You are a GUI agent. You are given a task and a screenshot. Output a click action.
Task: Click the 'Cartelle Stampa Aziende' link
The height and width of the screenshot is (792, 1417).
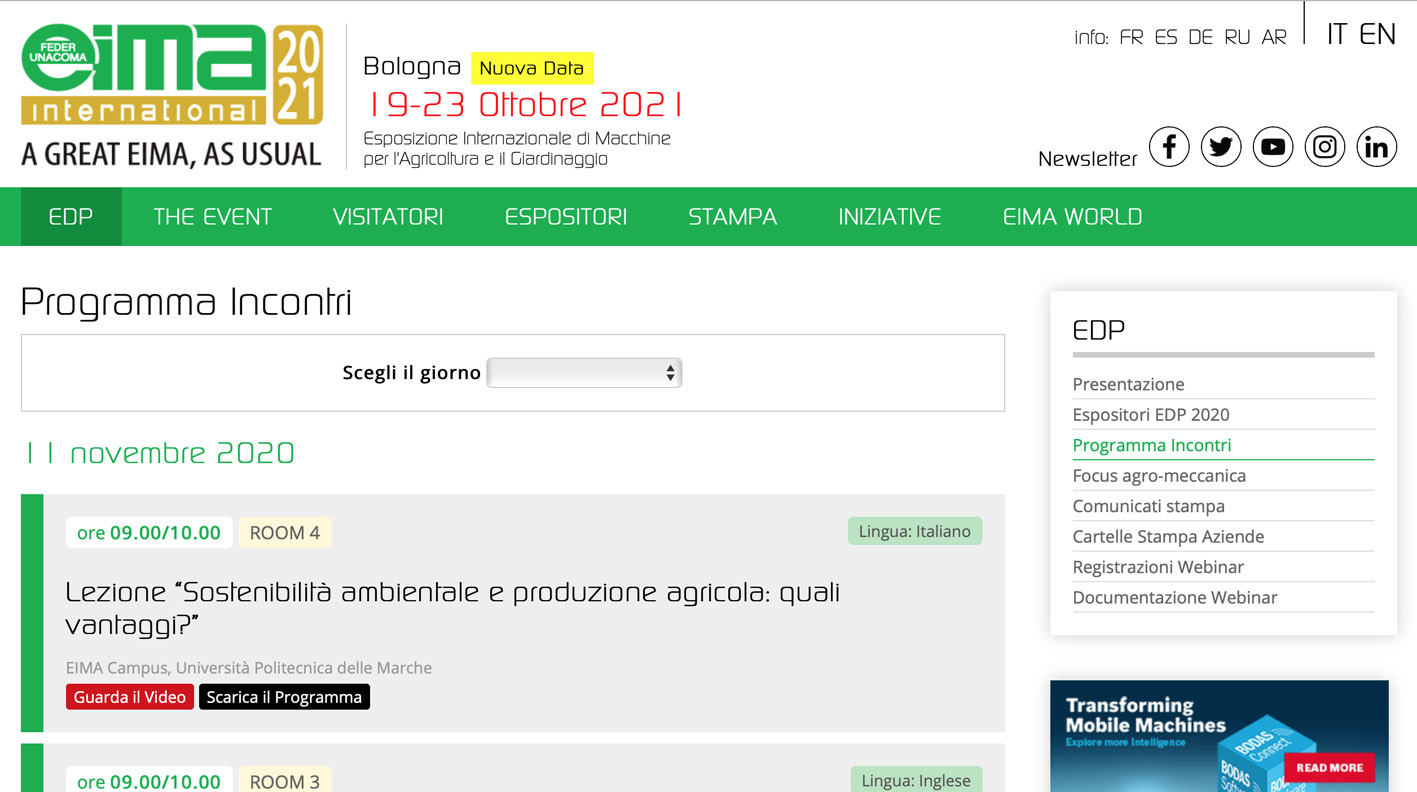1168,537
